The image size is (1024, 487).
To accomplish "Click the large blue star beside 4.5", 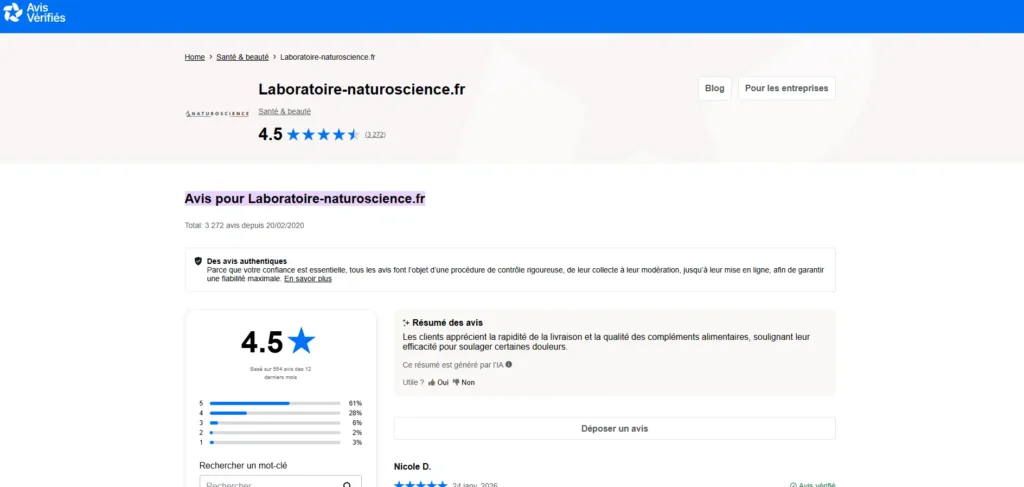I will pos(301,341).
